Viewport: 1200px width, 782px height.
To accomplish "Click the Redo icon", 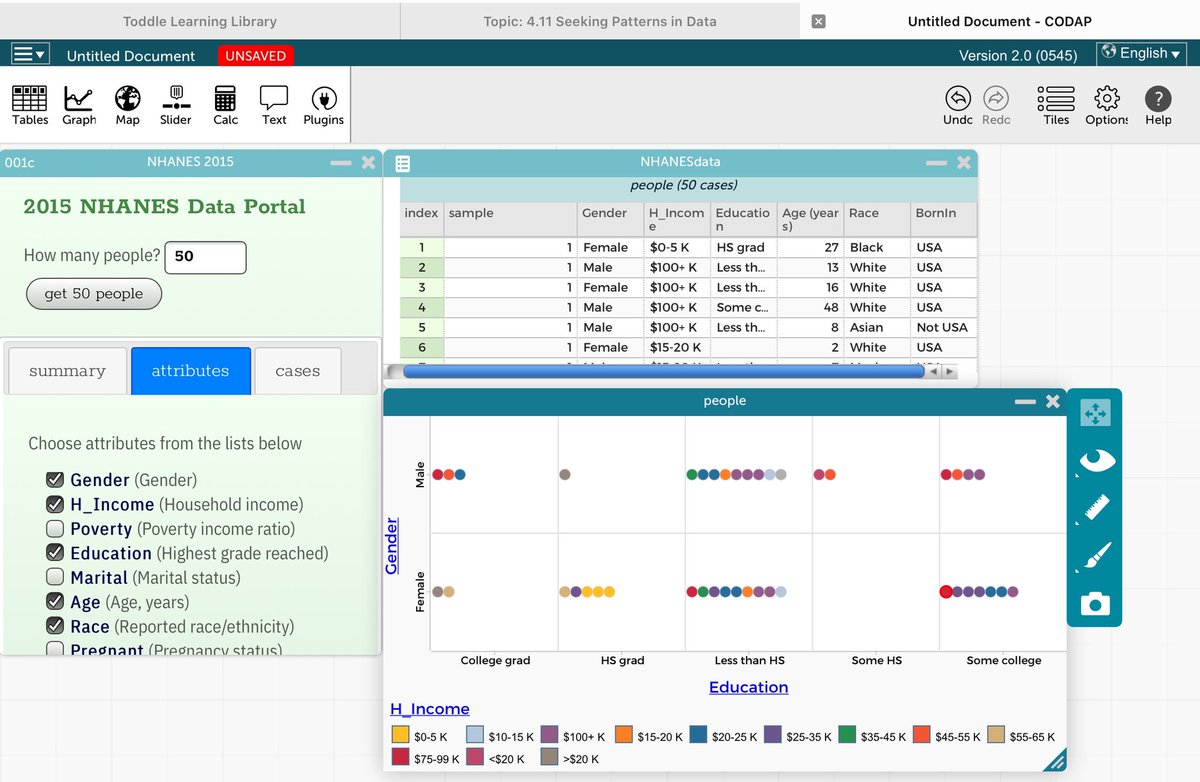I will point(996,105).
